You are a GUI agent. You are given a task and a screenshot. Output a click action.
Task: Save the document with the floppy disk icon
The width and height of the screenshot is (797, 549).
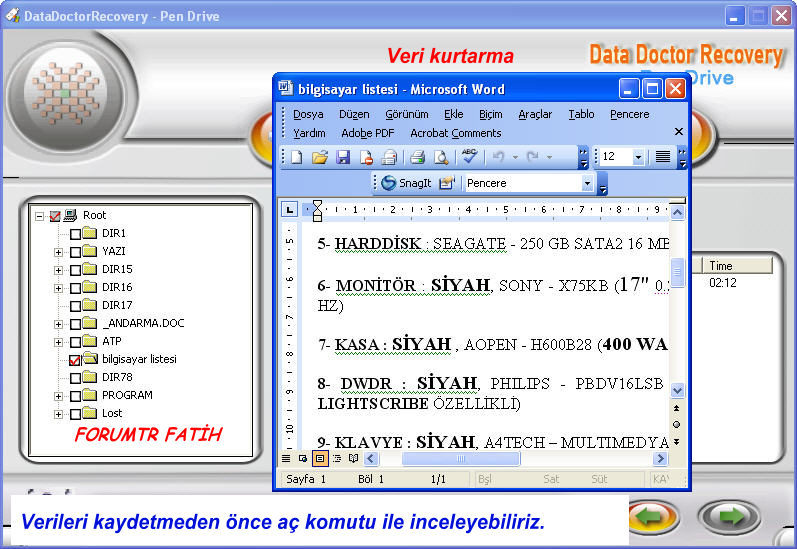(344, 157)
